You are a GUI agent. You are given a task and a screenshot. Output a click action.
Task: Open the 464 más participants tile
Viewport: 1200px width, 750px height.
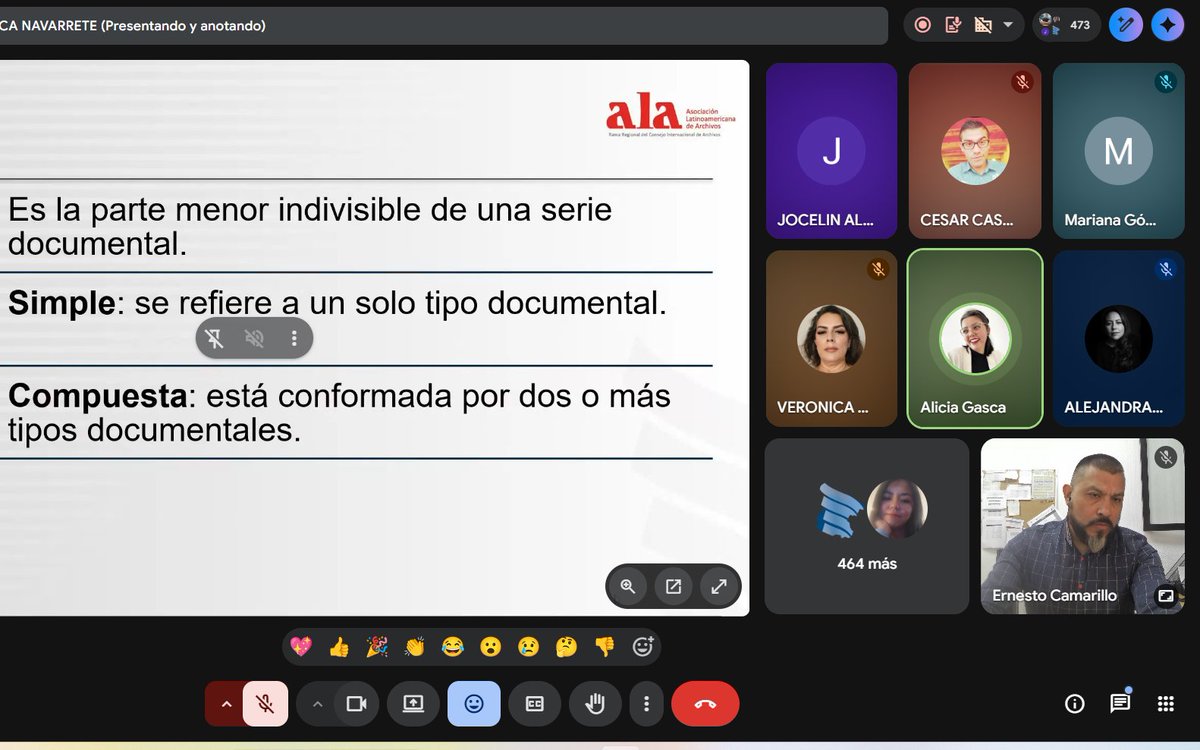click(x=867, y=526)
